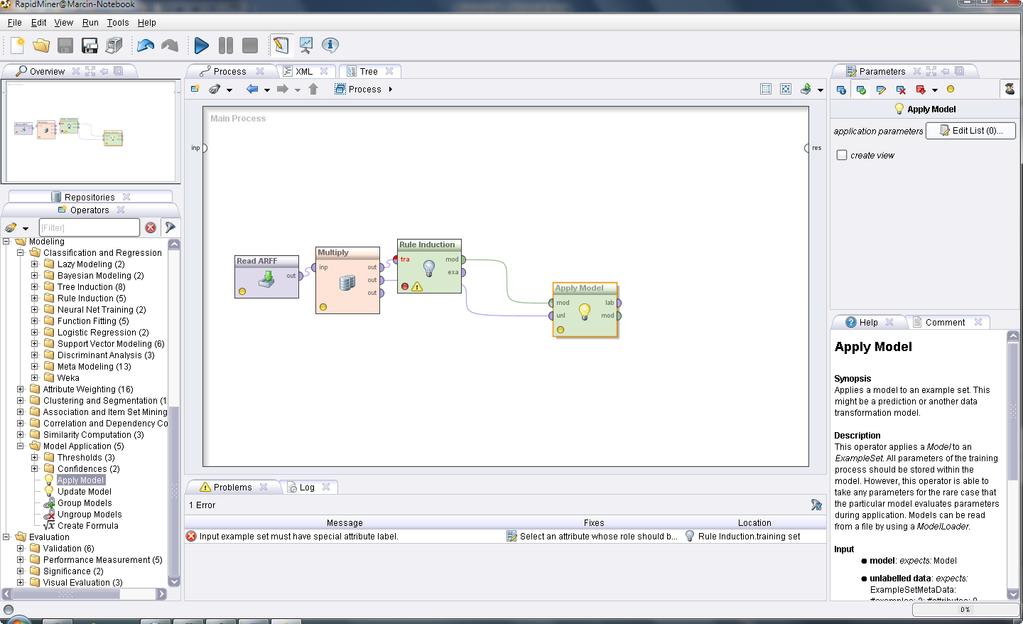1023x624 pixels.
Task: Switch to the XML tab
Action: point(303,71)
